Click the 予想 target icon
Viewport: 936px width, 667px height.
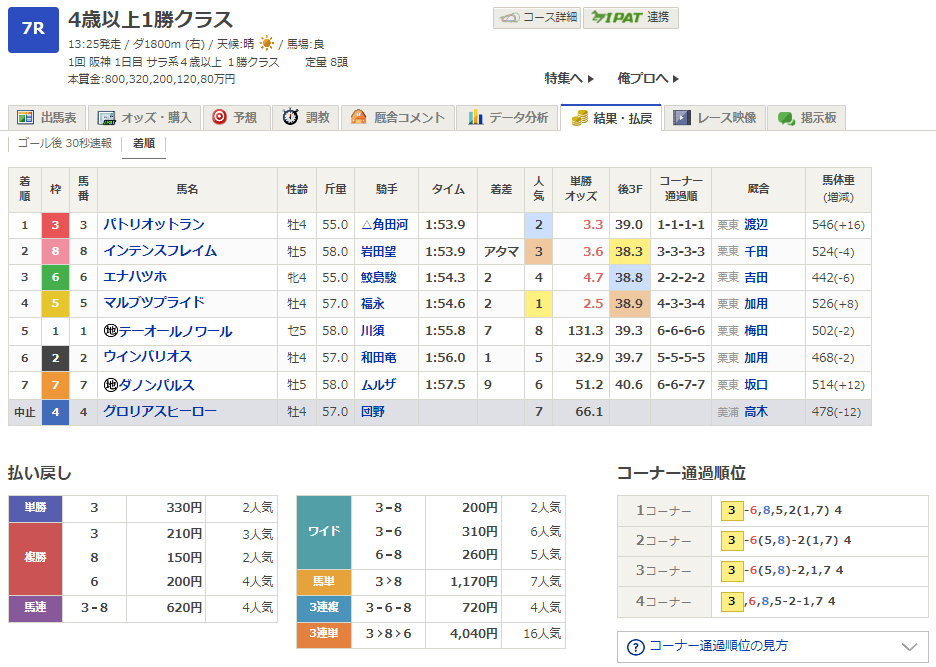click(x=219, y=118)
